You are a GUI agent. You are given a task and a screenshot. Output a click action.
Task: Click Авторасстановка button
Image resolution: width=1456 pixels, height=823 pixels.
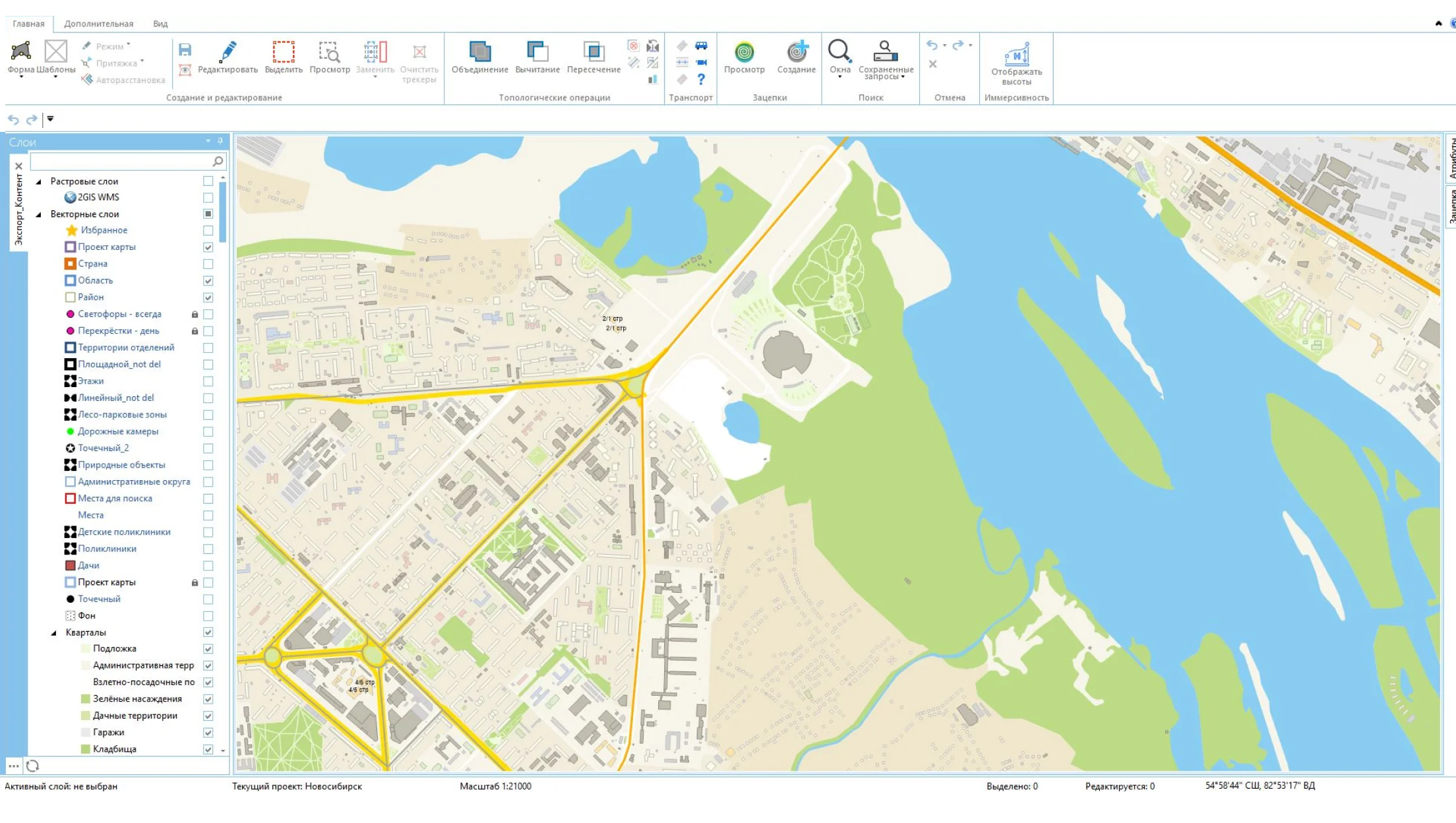(x=123, y=80)
